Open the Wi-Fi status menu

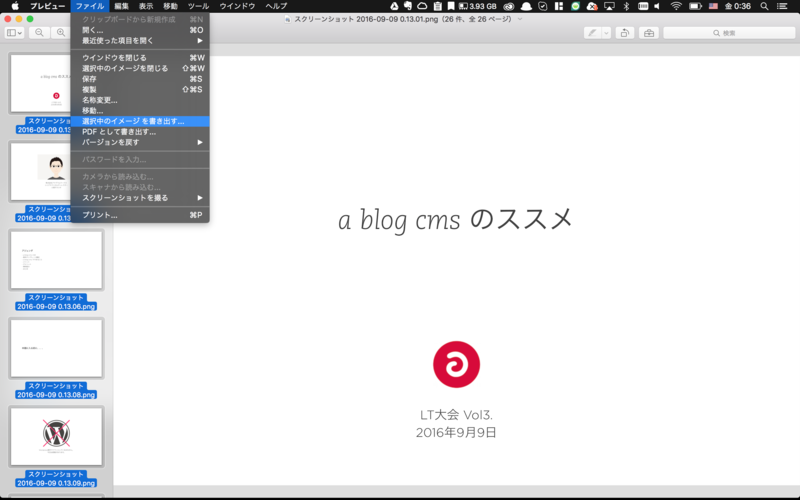coord(676,6)
